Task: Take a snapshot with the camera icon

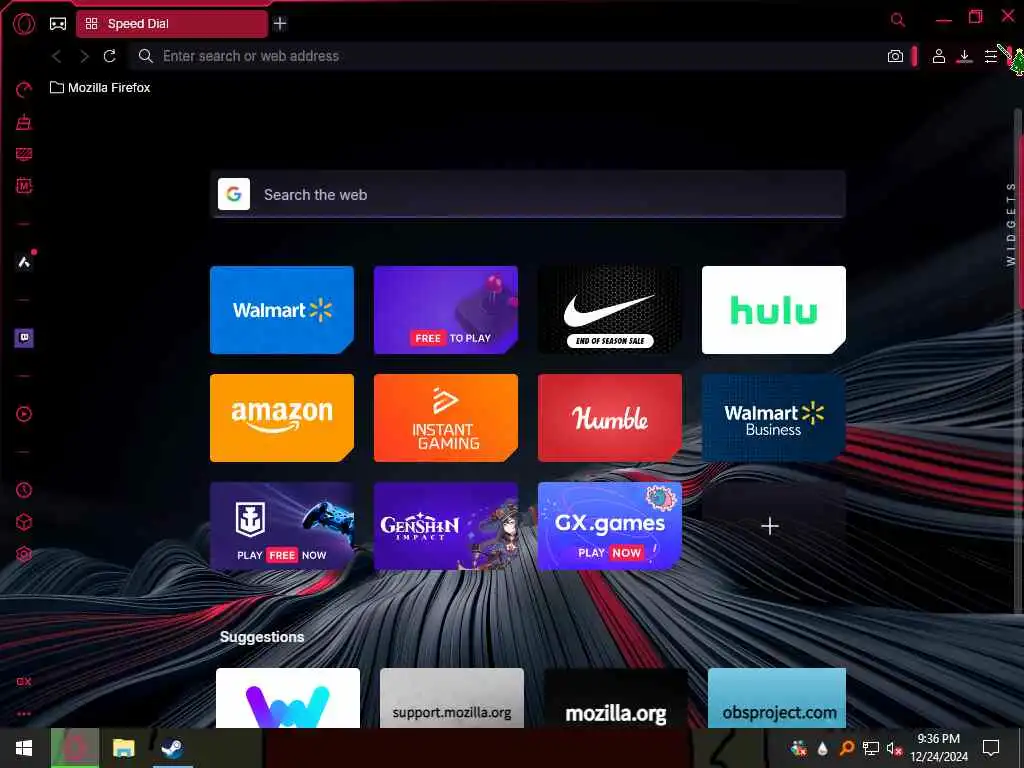Action: [895, 56]
